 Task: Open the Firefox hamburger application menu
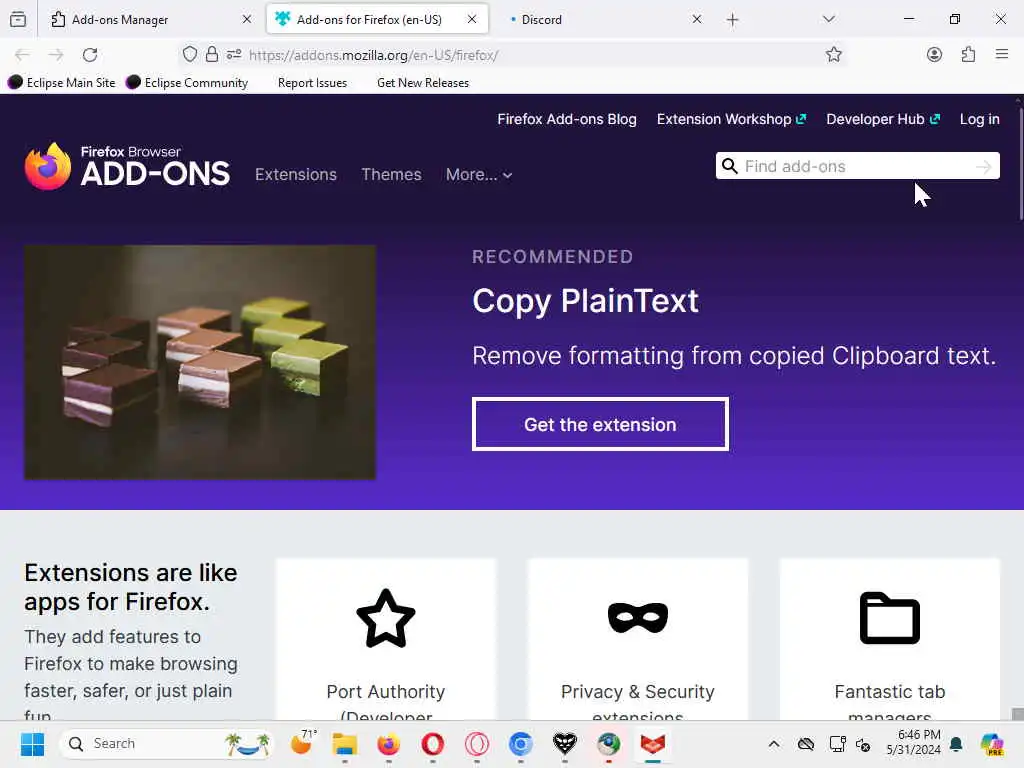(x=1002, y=54)
